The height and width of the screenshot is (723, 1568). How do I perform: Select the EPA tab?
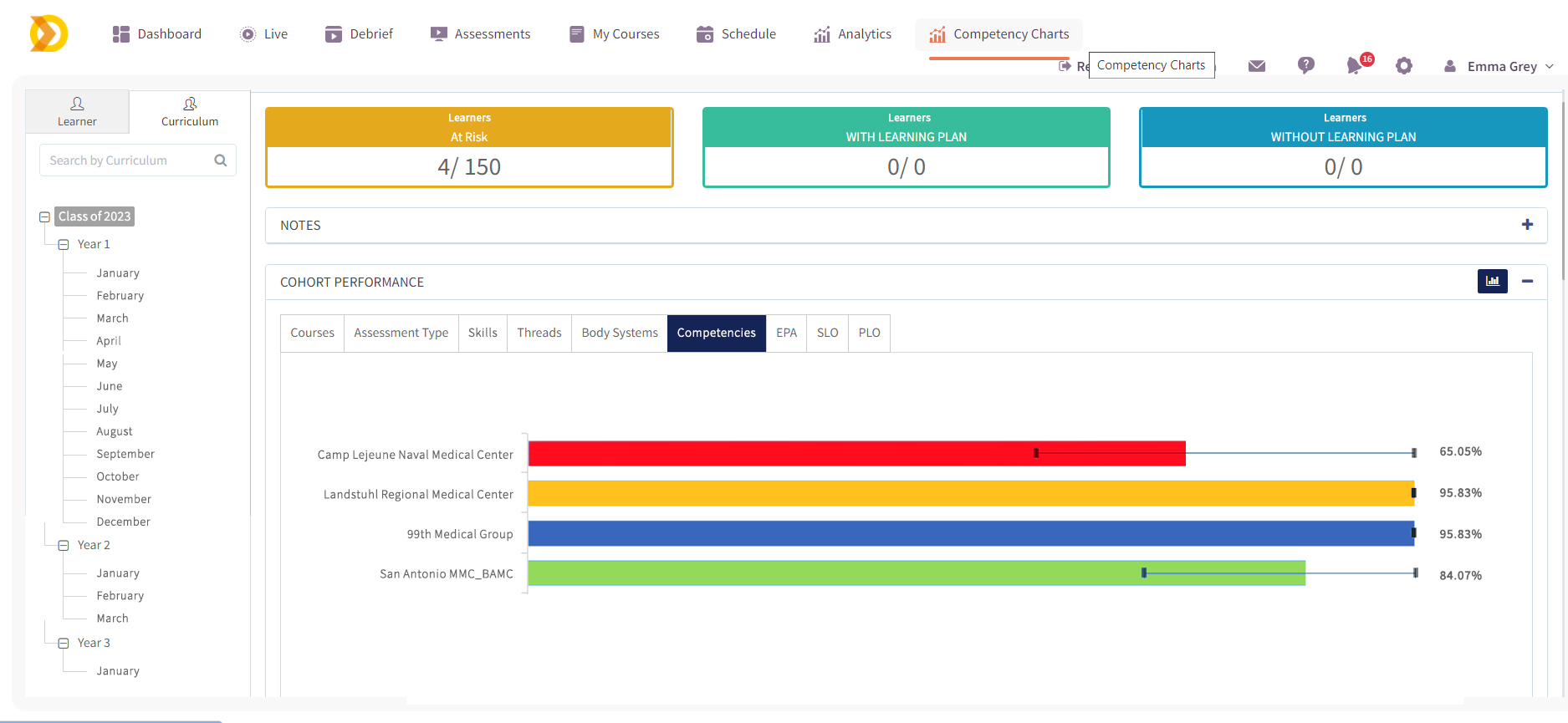pos(786,333)
